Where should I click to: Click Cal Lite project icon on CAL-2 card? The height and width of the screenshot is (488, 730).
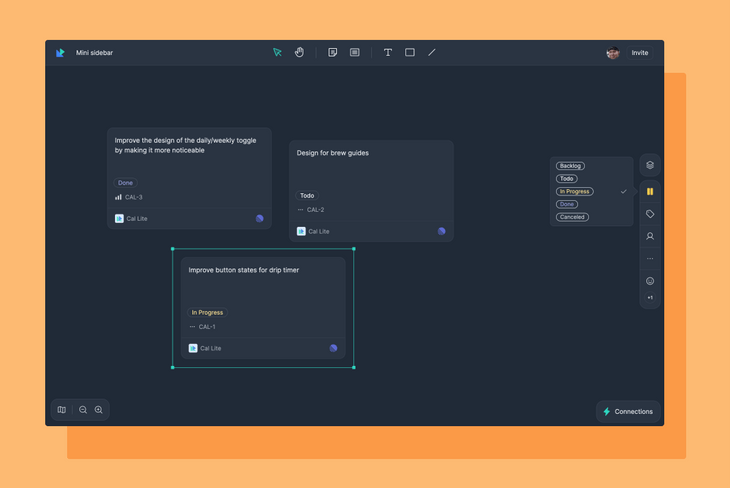pos(301,231)
